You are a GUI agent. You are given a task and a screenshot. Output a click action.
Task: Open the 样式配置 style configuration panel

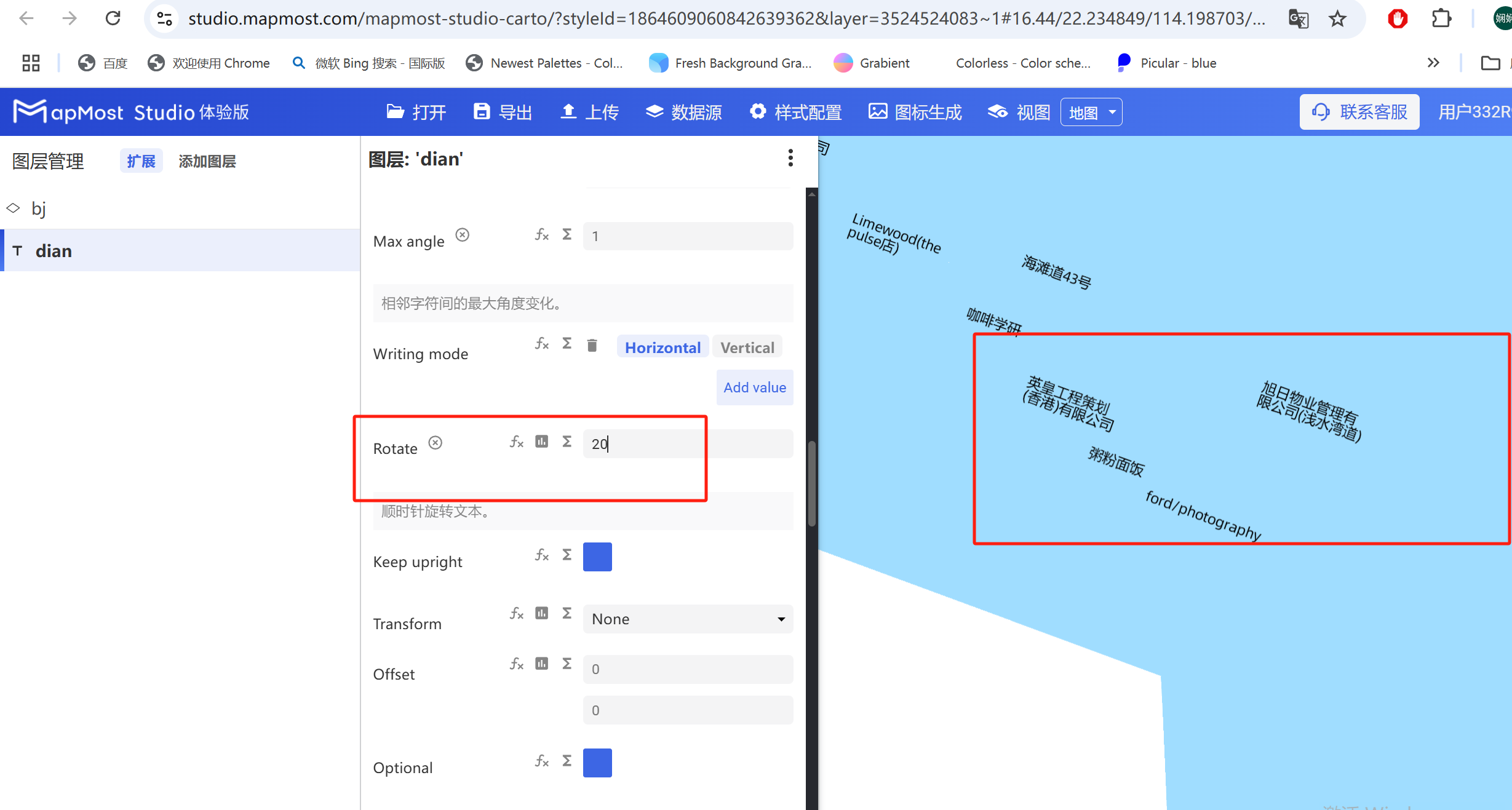(795, 112)
